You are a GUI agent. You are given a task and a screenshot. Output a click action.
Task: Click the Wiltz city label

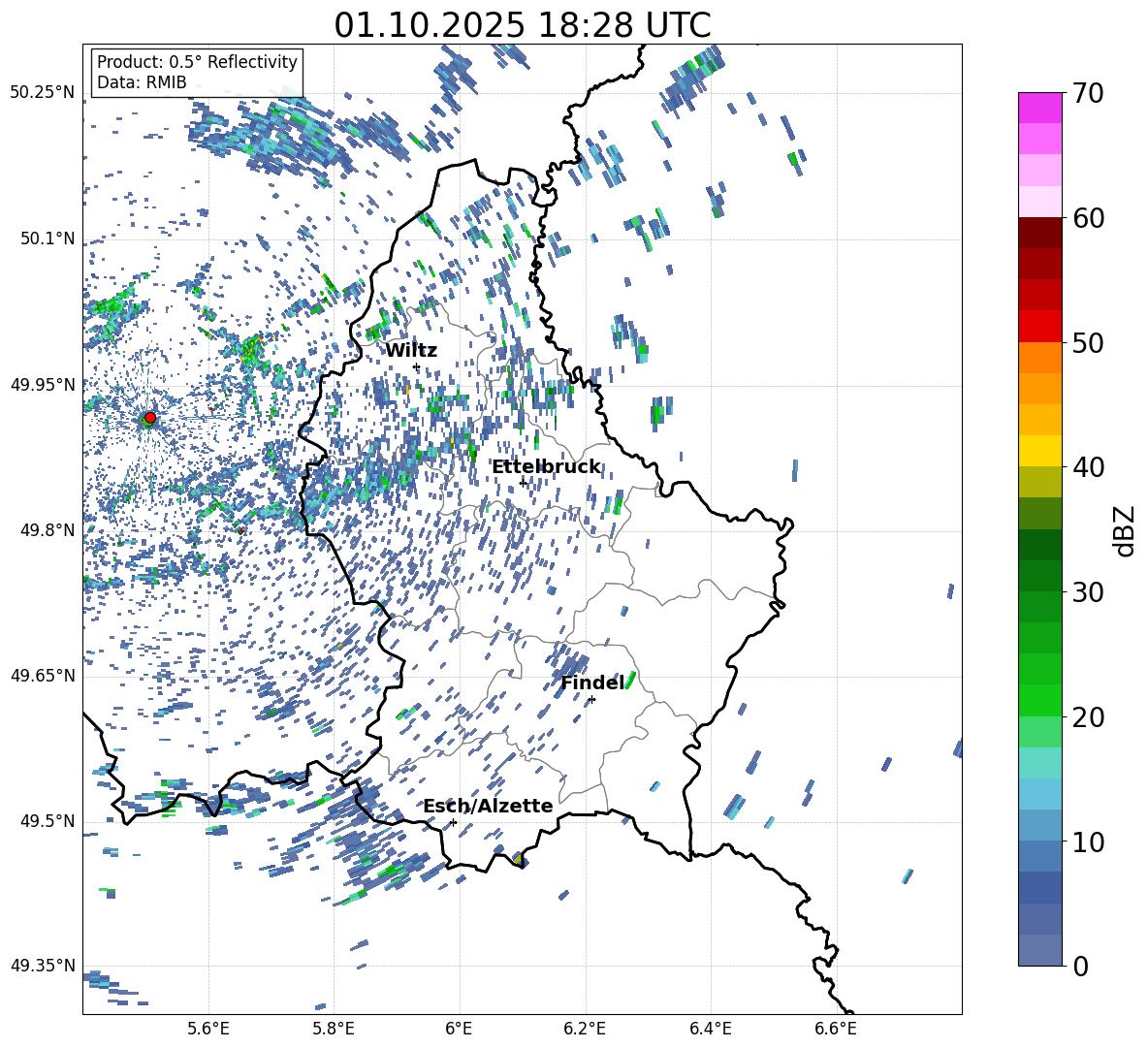coord(411,350)
